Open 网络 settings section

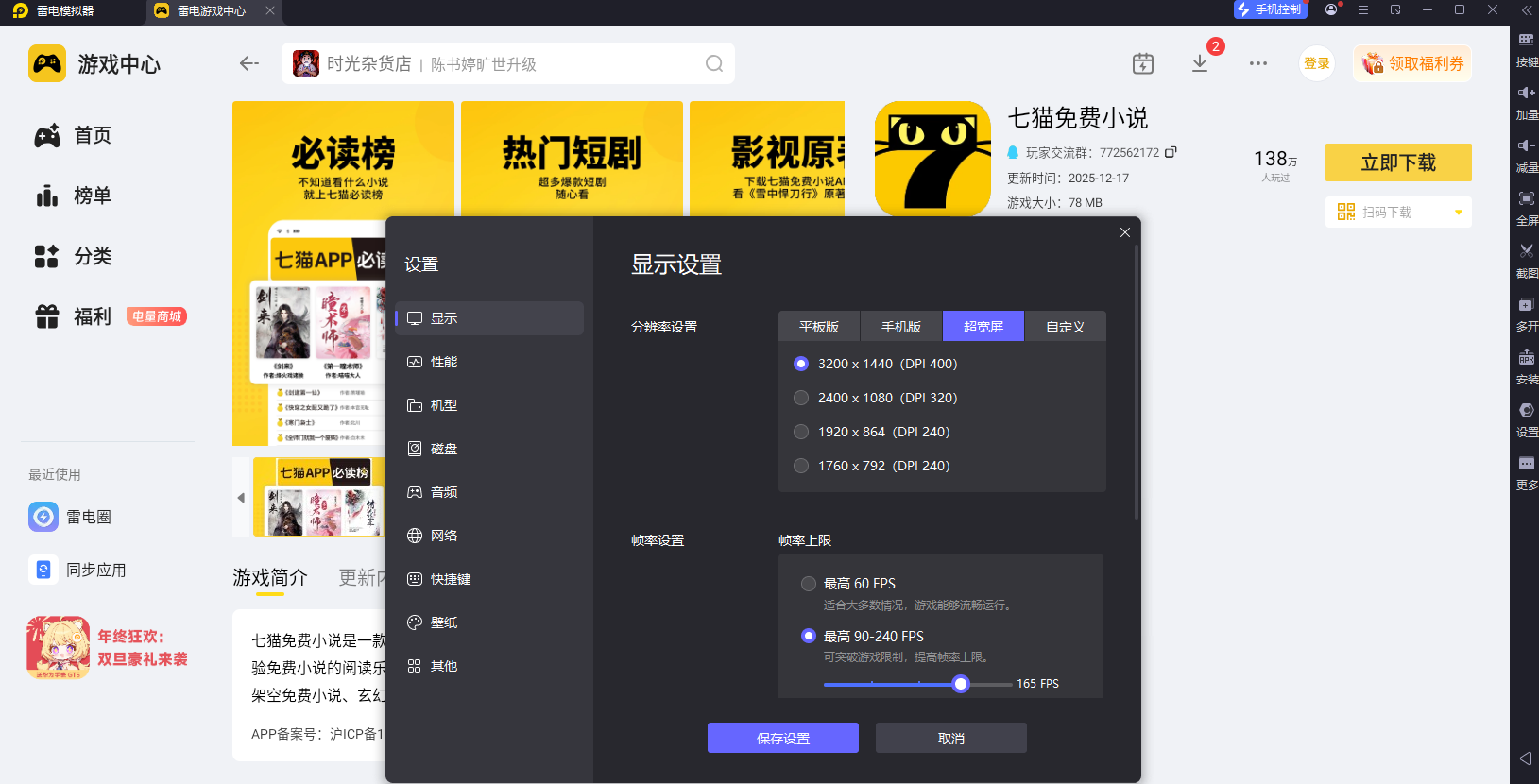click(489, 536)
